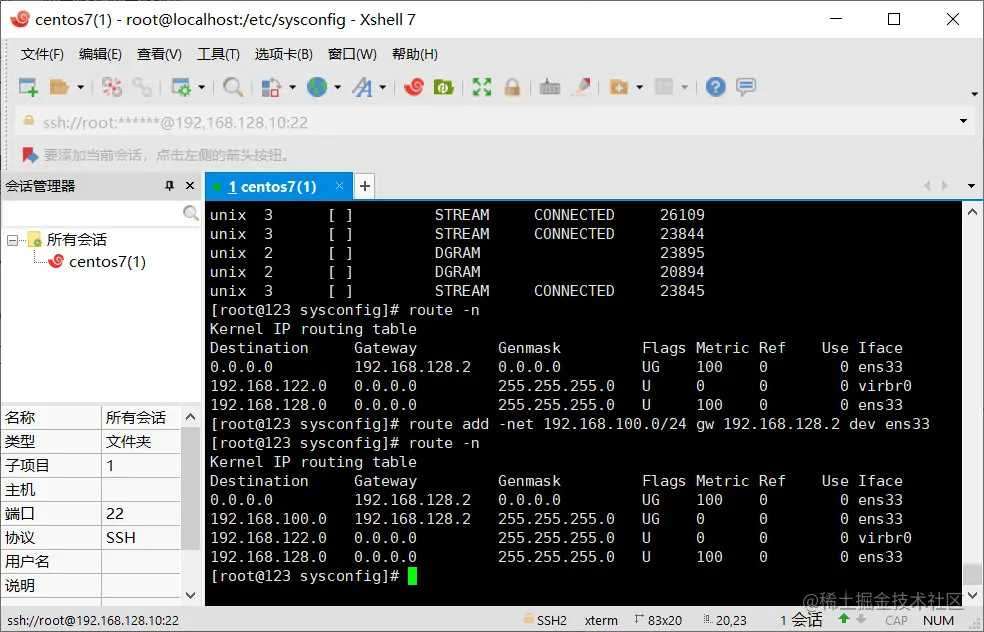Screen dimensions: 984x632
Task: Expand the globe encoding dropdown arrow
Action: [x=338, y=87]
